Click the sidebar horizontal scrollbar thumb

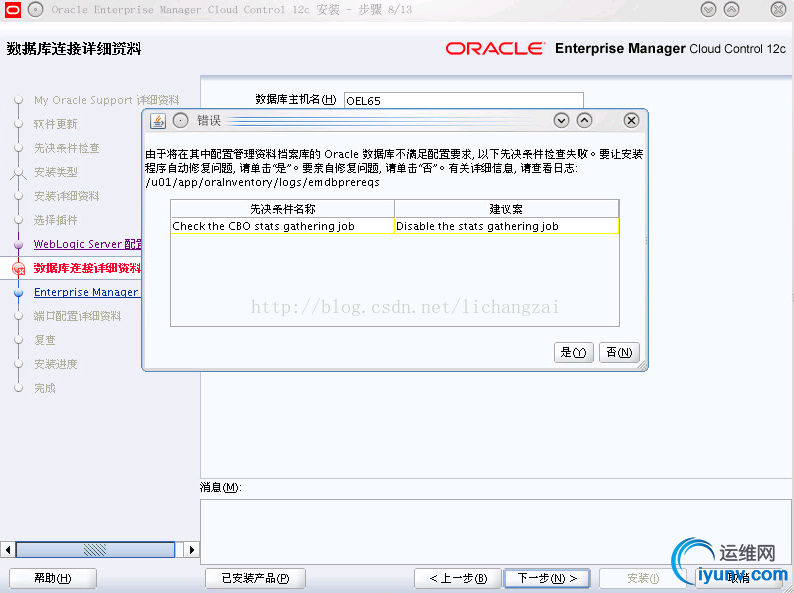95,549
